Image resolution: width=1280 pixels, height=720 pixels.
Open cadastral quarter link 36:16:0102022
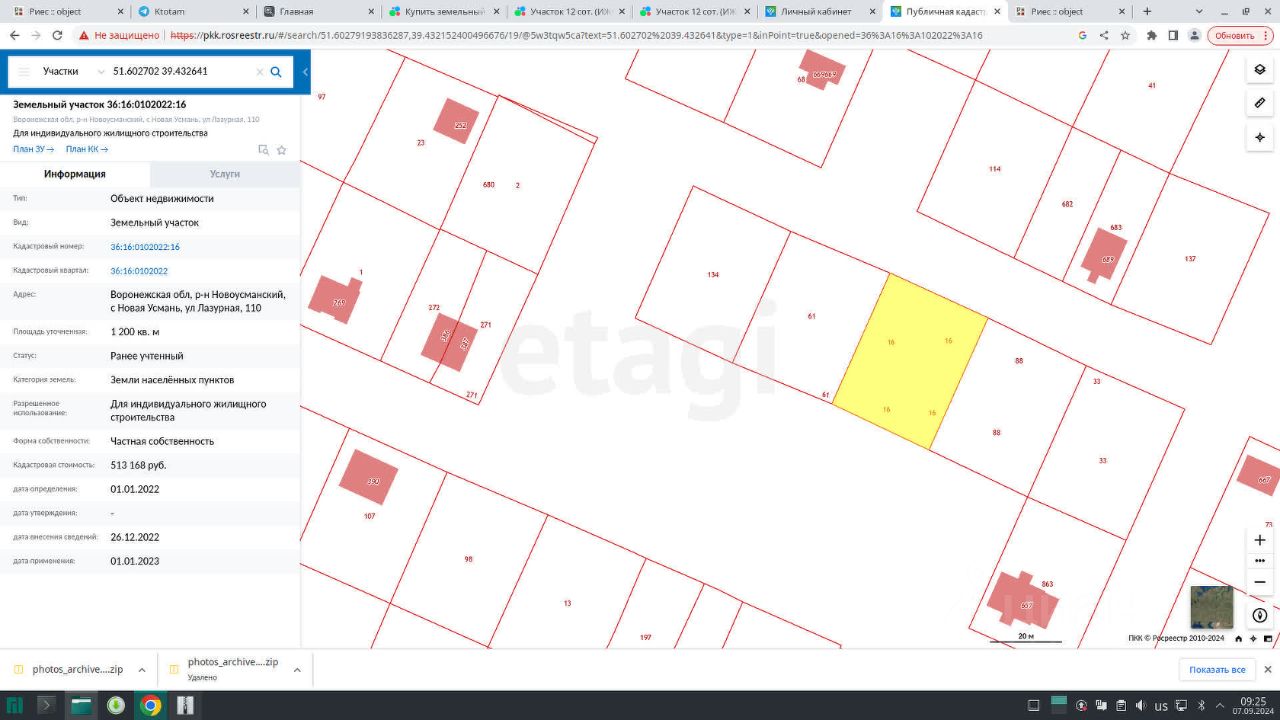tap(139, 271)
